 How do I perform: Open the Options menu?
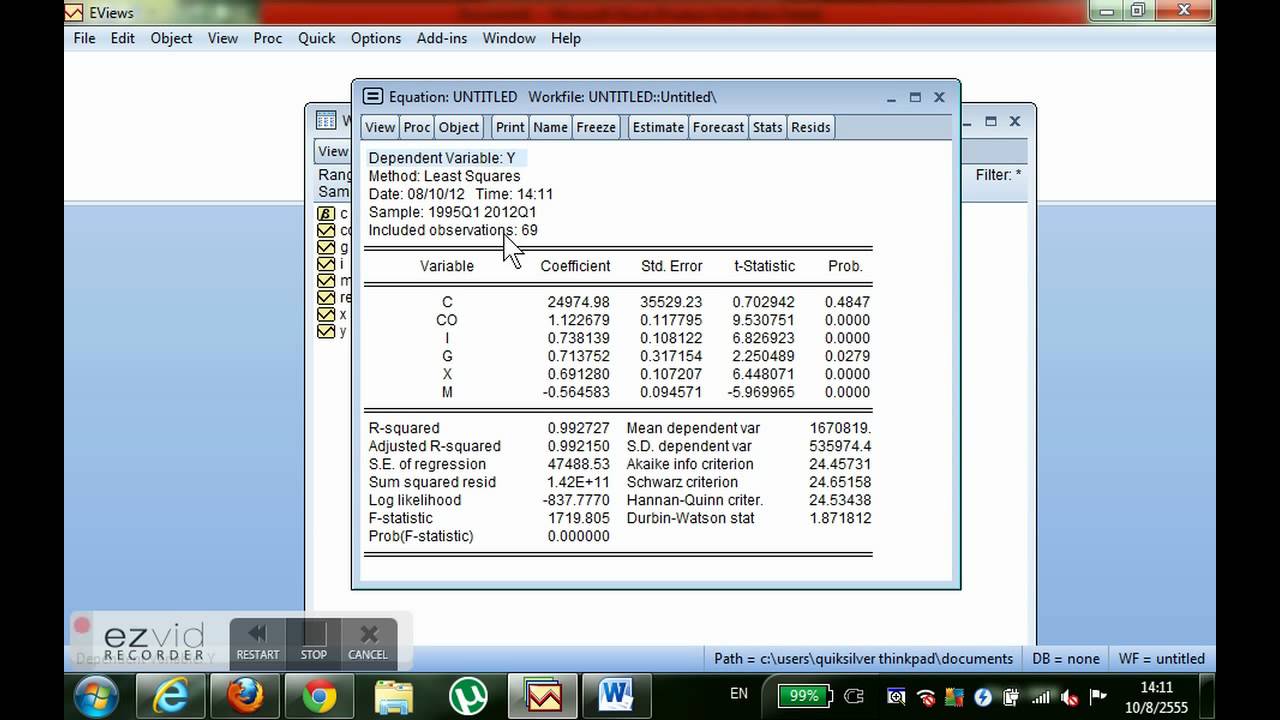point(376,38)
